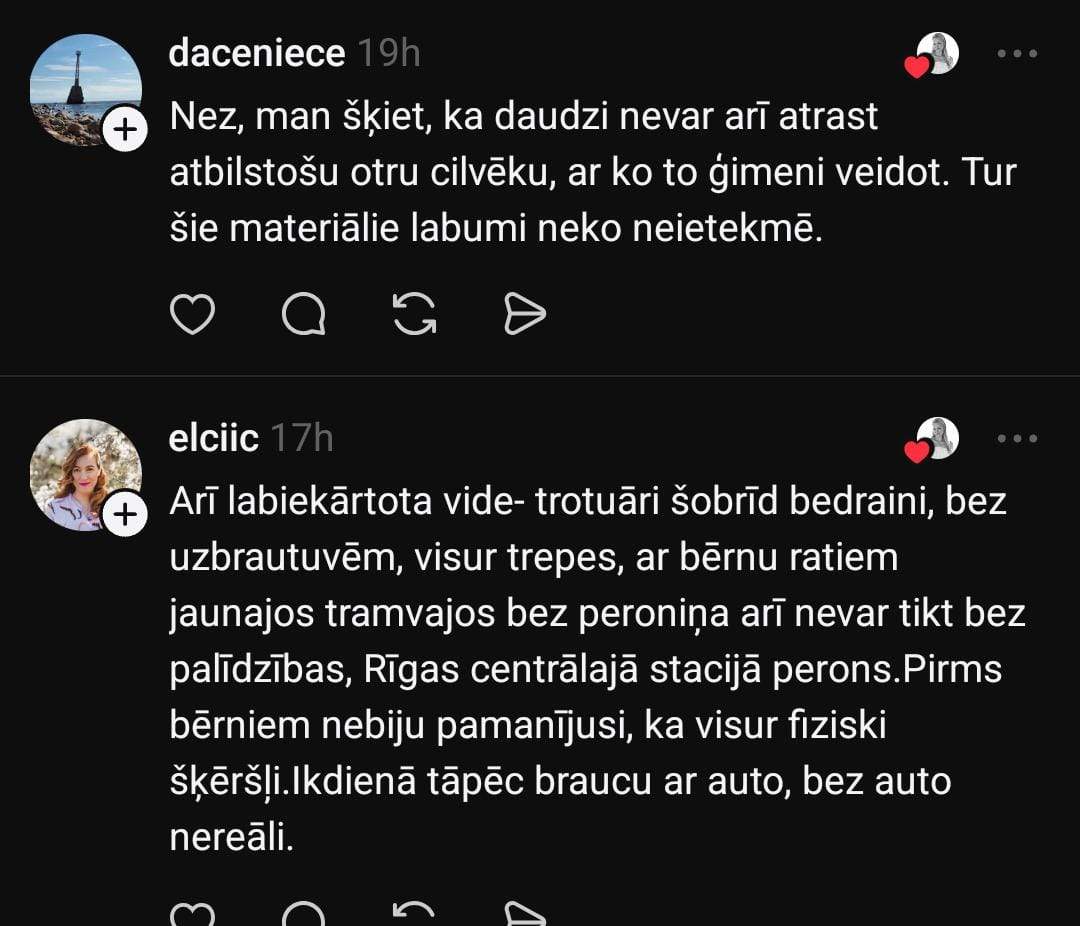1080x926 pixels.
Task: Follow daceniece using the plus badge
Action: click(125, 130)
